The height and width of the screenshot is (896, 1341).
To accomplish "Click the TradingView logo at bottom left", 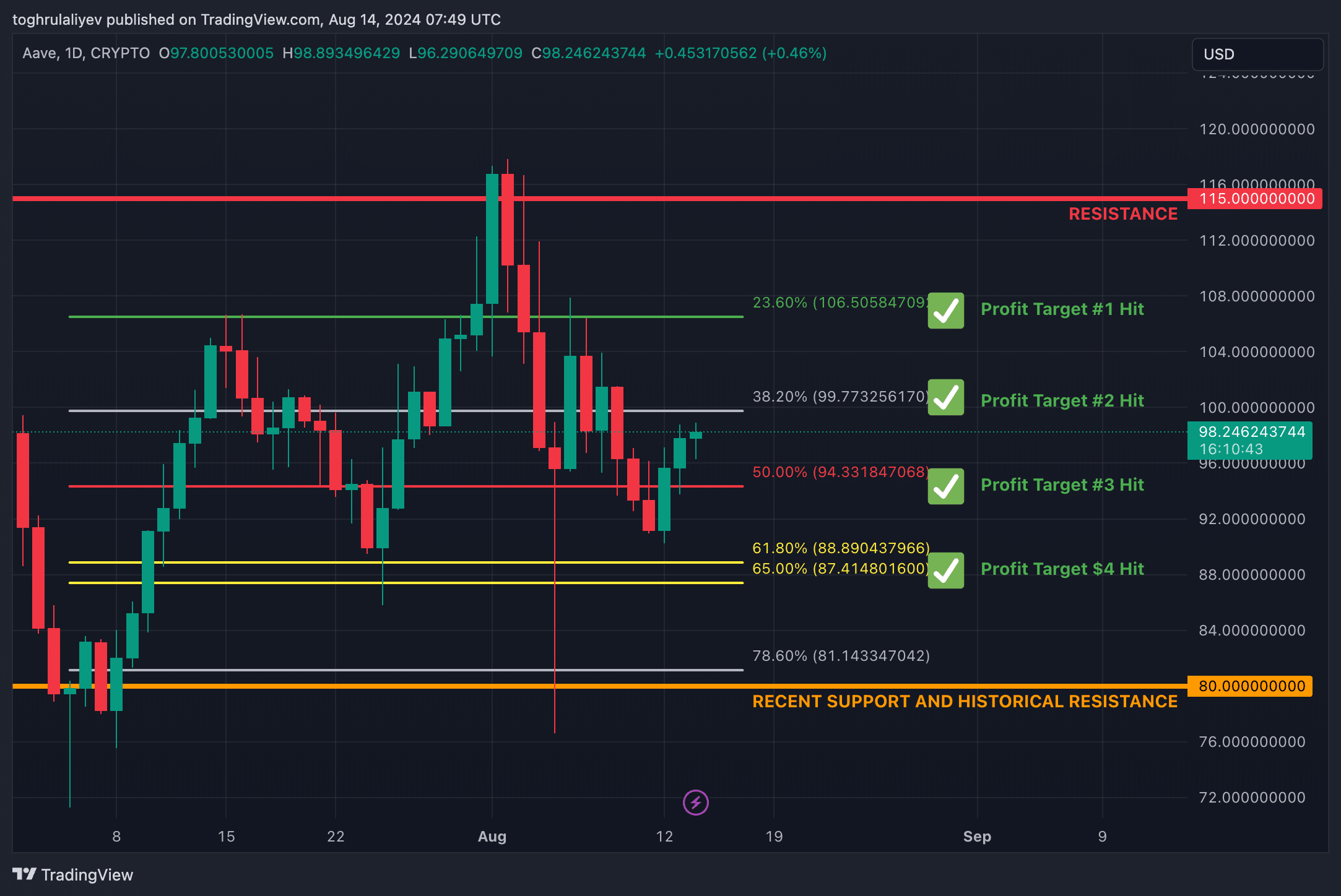I will coord(73,874).
